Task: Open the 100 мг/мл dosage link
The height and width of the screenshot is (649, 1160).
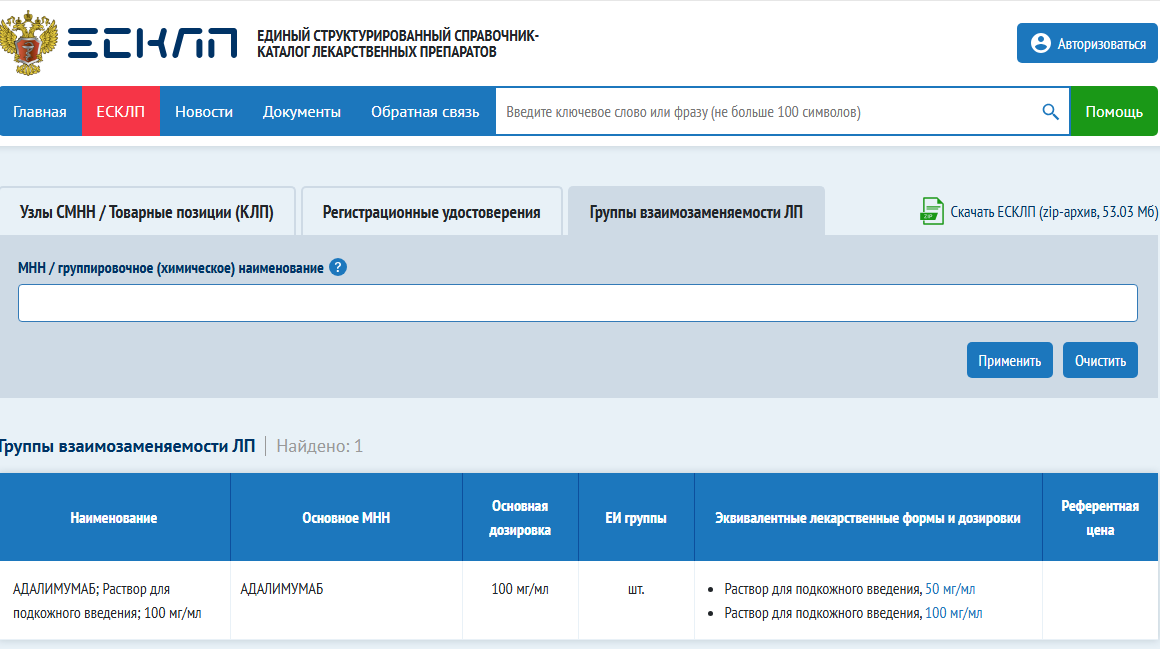Action: tap(954, 613)
